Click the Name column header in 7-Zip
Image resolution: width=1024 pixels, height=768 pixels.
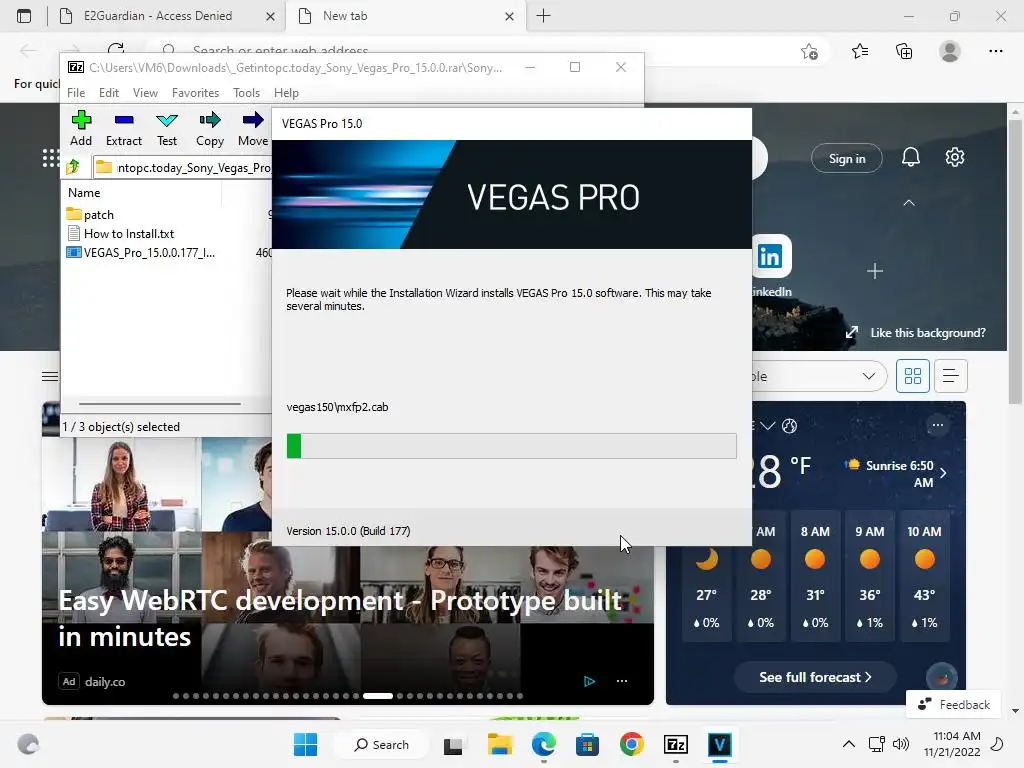tap(84, 193)
